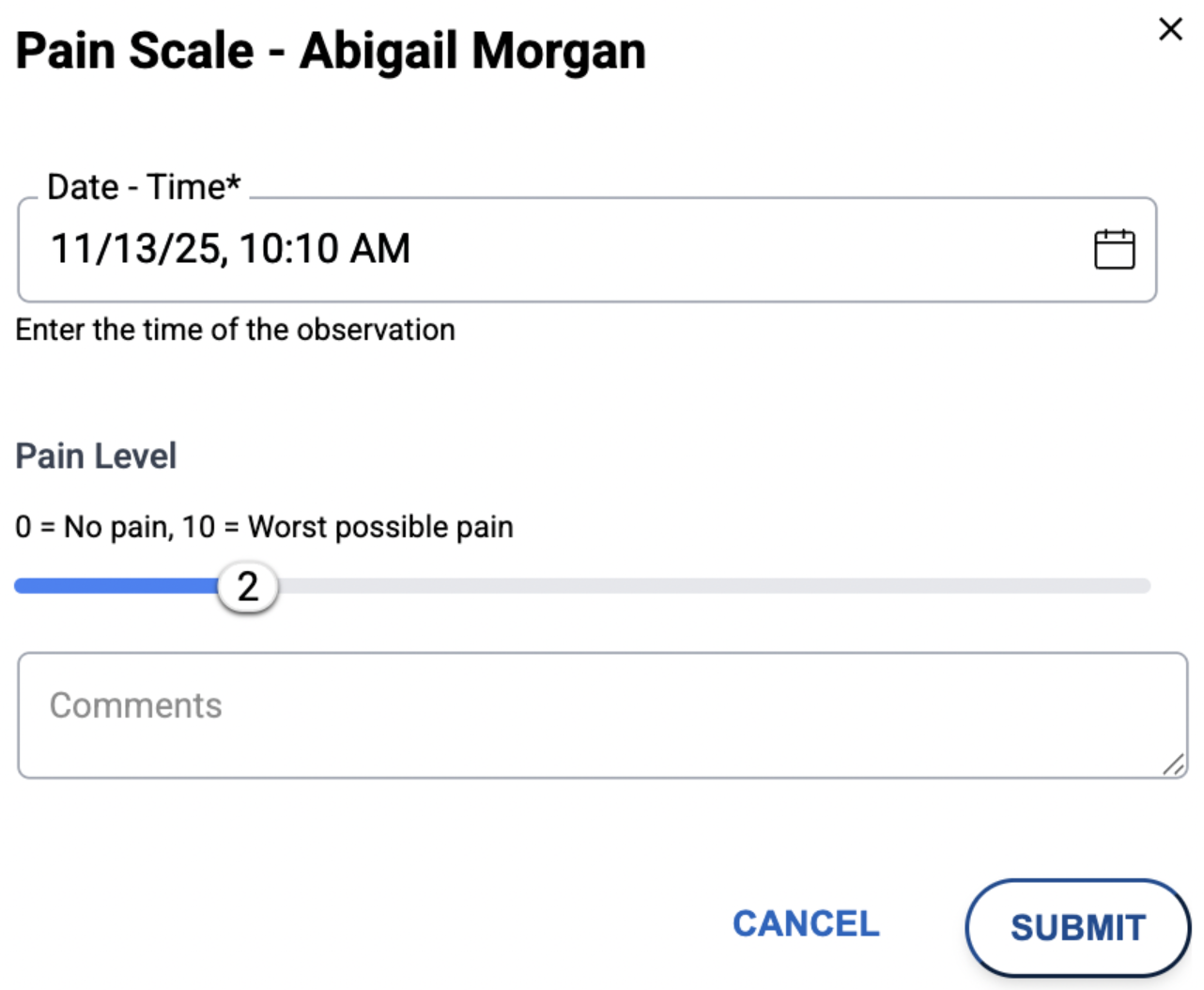Click the date value 11/13/25, 10:10 AM
1204x990 pixels.
[230, 250]
